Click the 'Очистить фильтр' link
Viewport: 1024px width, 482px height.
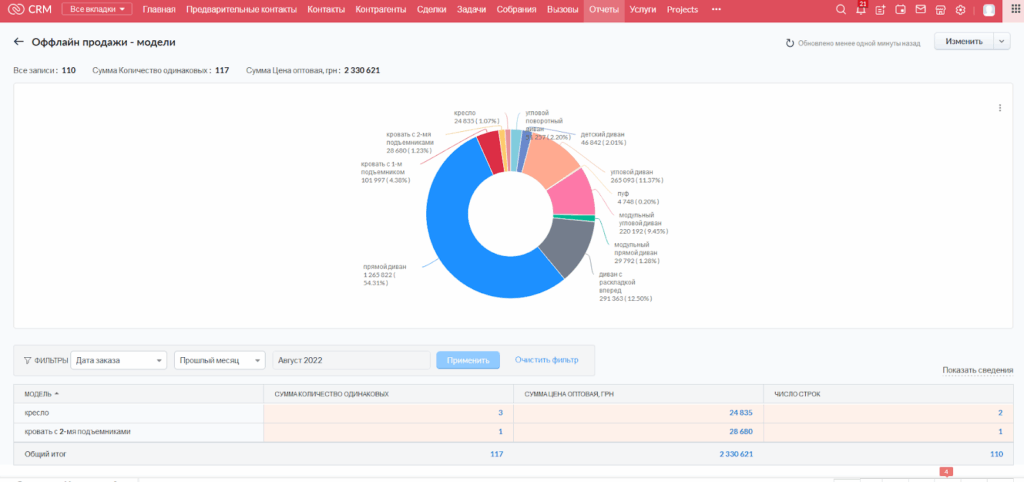(x=546, y=360)
